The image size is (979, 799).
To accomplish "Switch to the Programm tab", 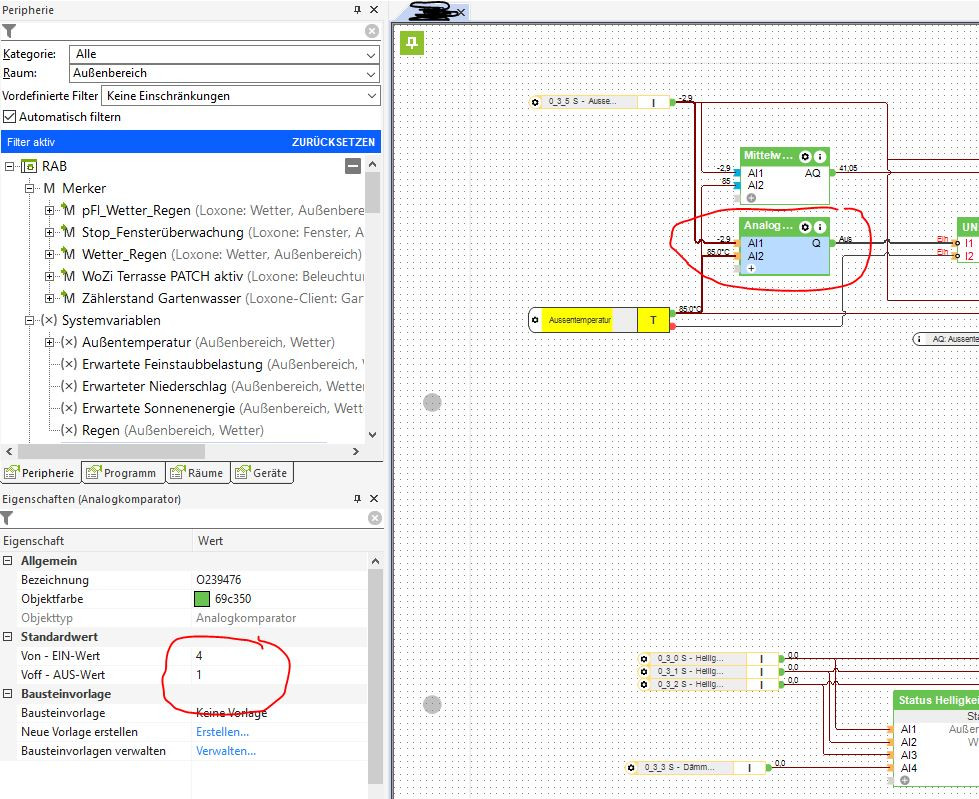I will click(x=122, y=473).
